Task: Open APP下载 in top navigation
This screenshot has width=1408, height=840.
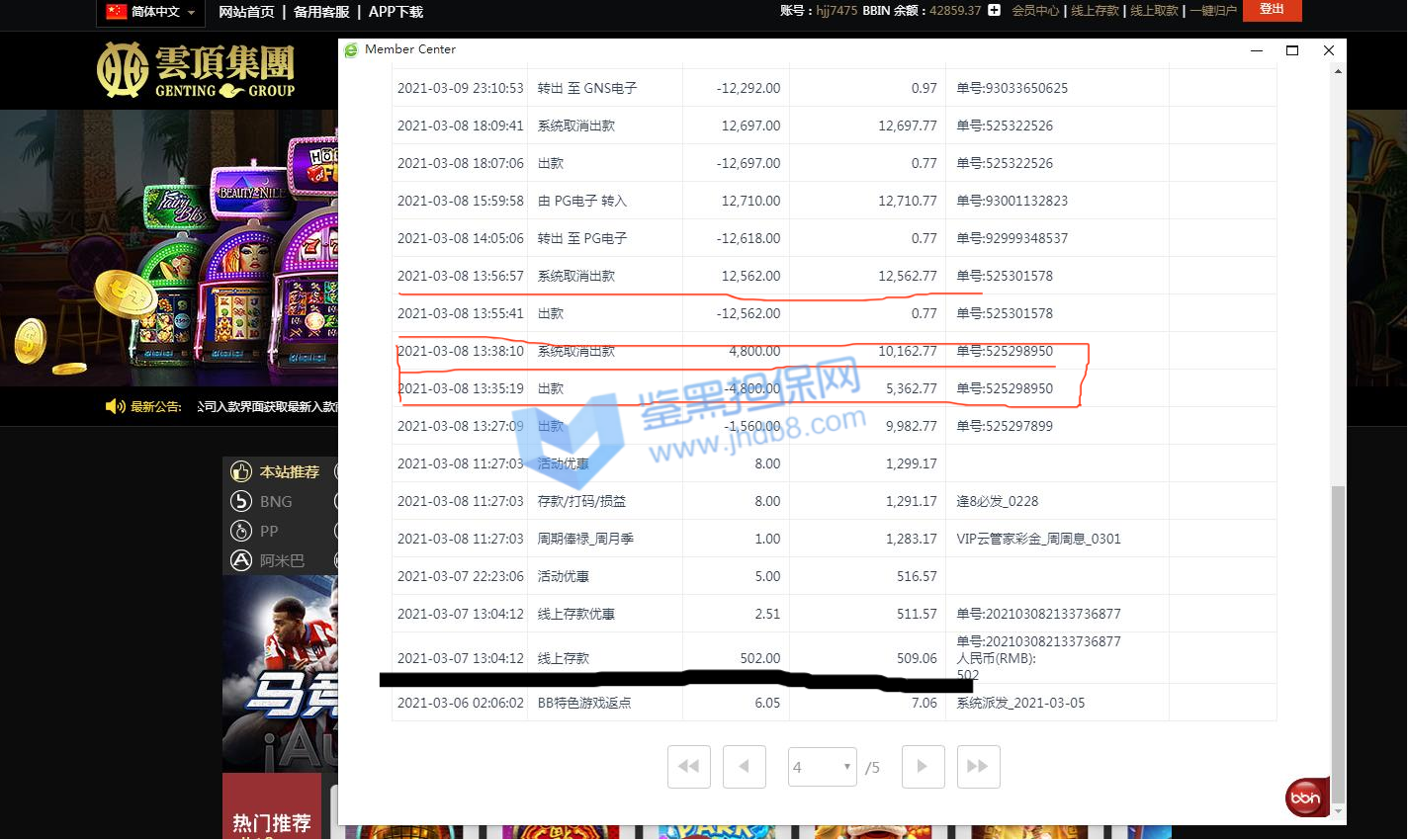Action: pos(396,12)
